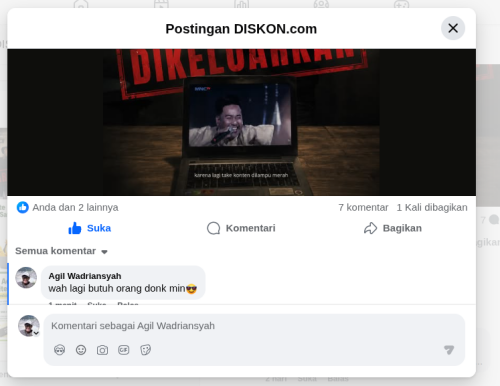Open Agil Wadriansyah's commenter avatar

26,277
